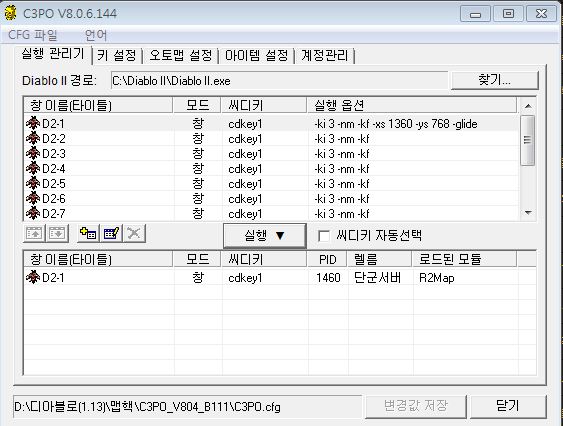Screen dimensions: 563x426
Task: Open the CFG 파일 menu
Action: click(x=32, y=35)
